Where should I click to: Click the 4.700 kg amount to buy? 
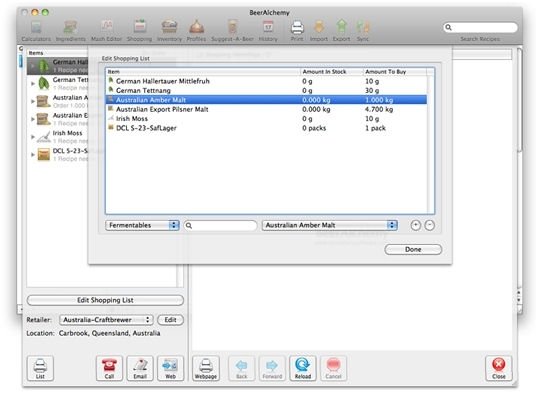[379, 109]
